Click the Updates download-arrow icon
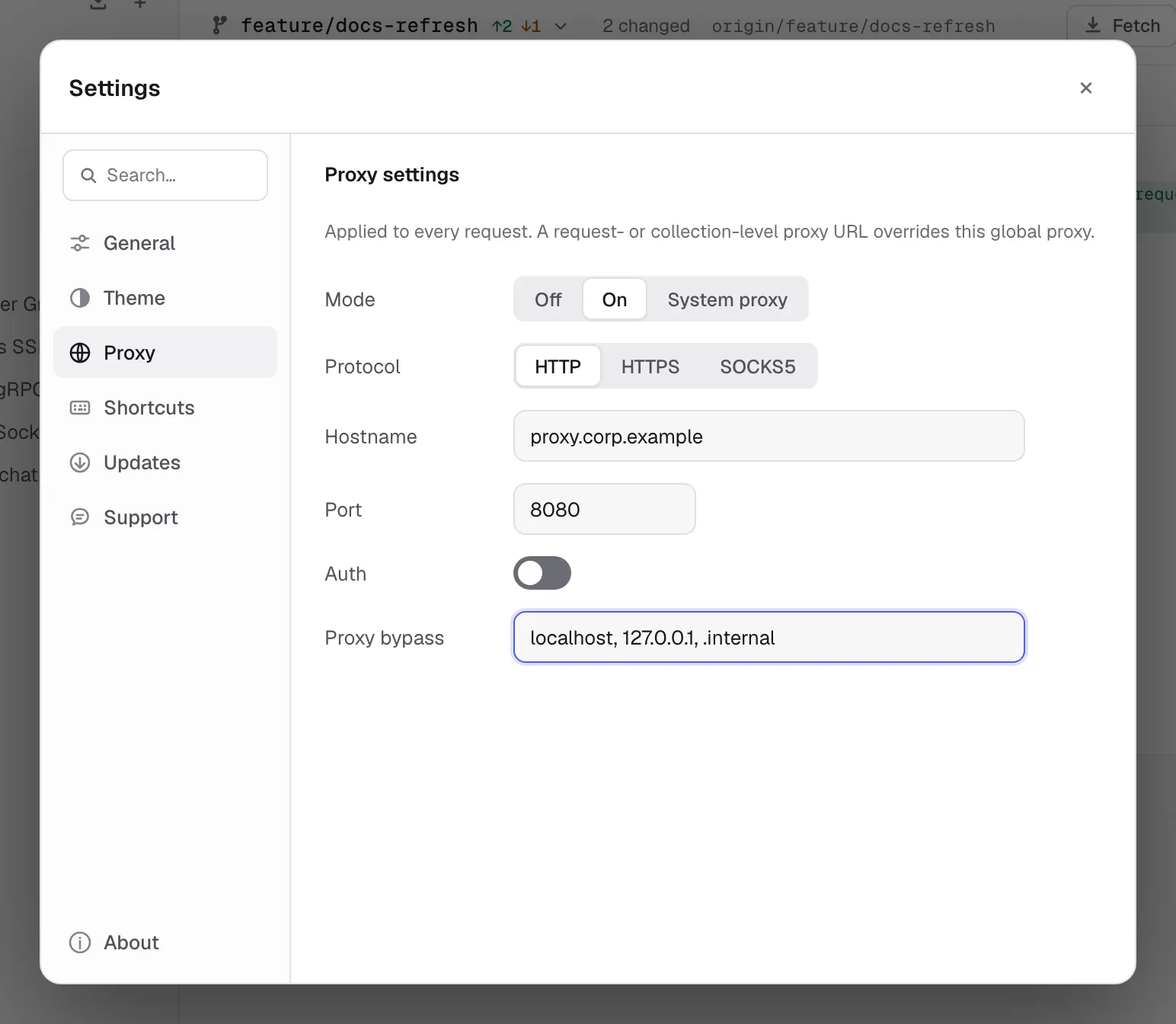The width and height of the screenshot is (1176, 1024). (x=80, y=462)
